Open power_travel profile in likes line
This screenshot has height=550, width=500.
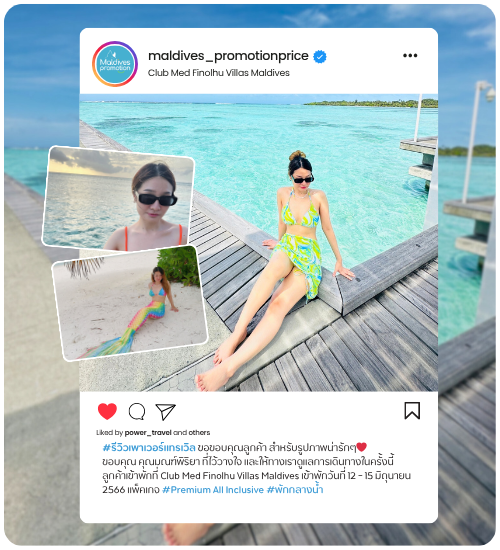click(x=148, y=432)
